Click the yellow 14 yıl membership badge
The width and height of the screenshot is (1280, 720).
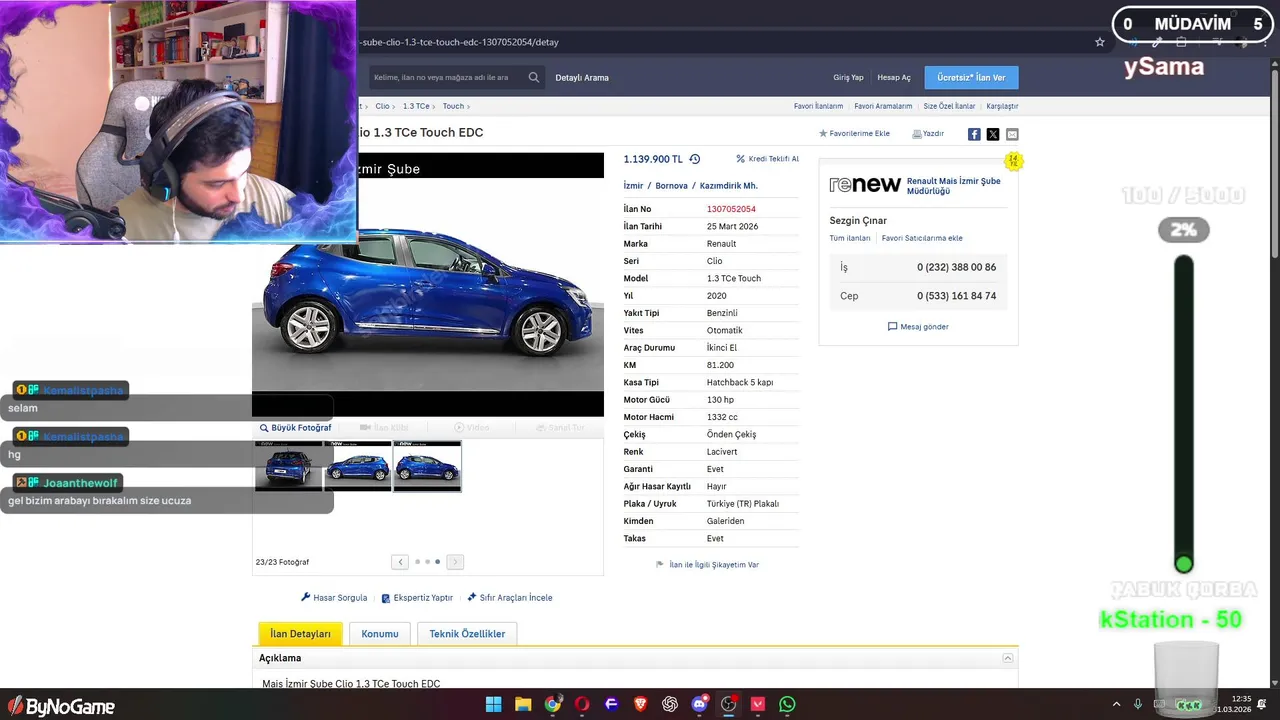pos(1013,161)
